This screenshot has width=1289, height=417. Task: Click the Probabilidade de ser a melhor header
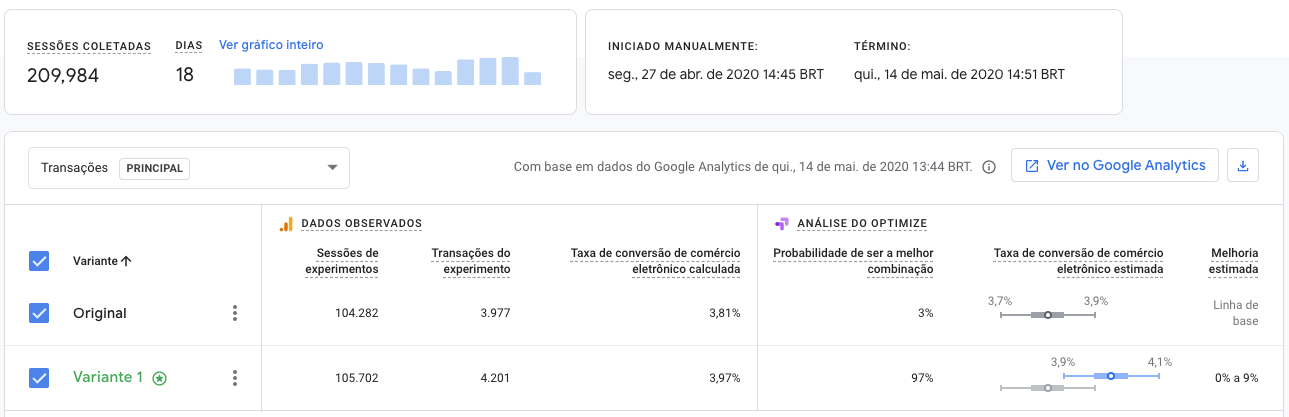[853, 261]
